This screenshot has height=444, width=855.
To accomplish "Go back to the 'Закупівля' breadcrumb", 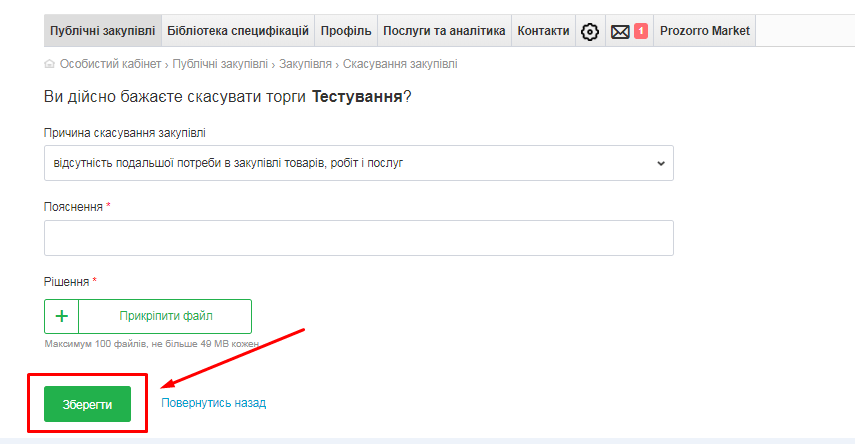I will [x=305, y=64].
